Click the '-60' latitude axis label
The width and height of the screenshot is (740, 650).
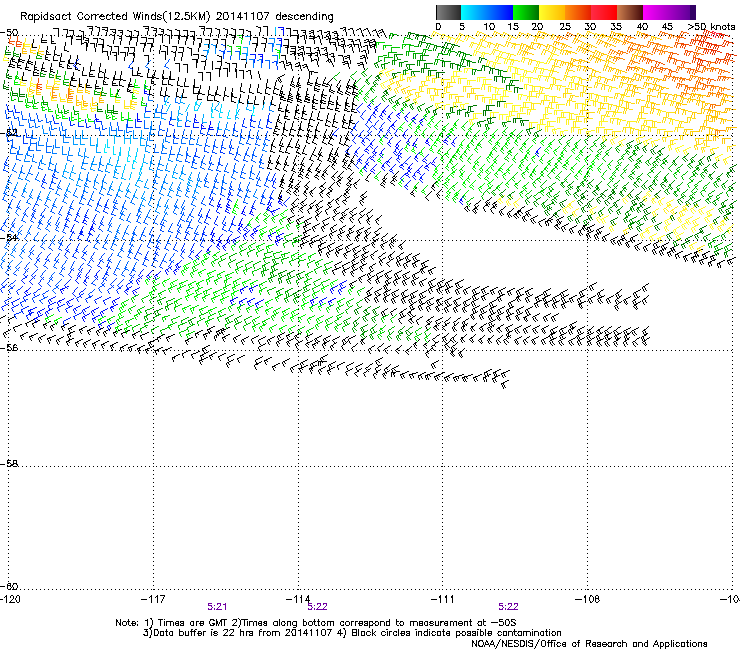point(9,586)
